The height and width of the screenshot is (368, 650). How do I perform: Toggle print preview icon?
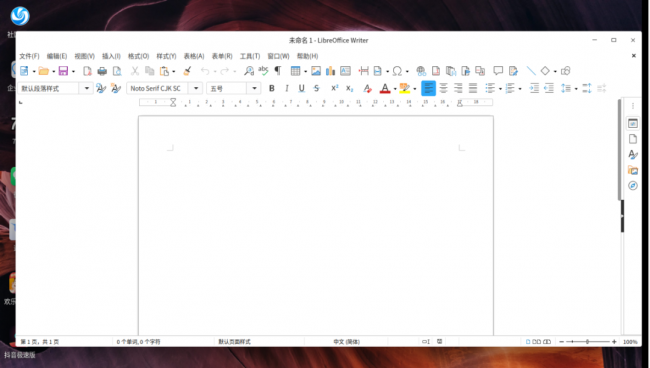click(x=117, y=71)
